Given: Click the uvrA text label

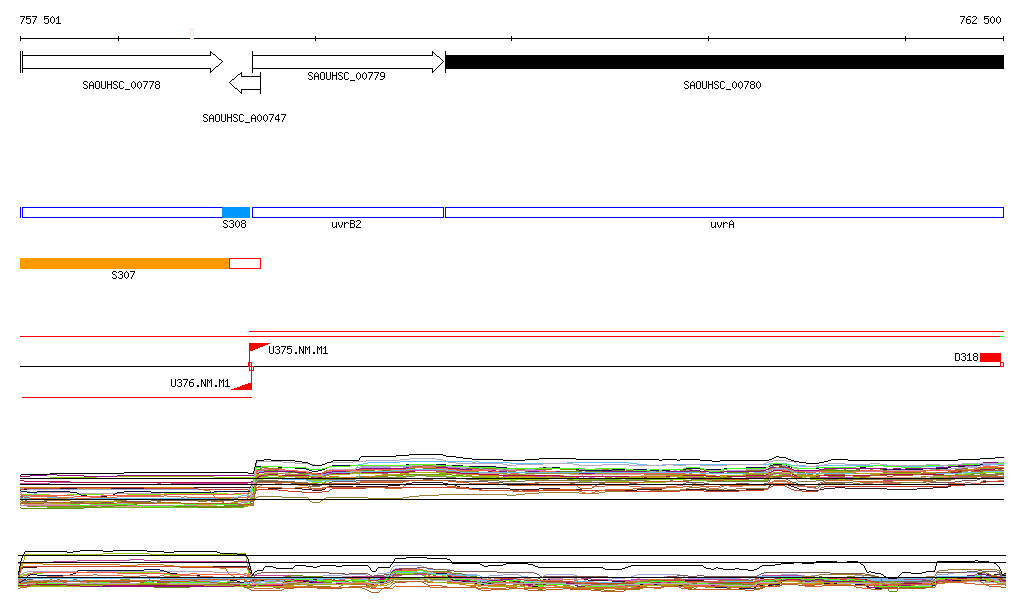Looking at the screenshot, I should pyautogui.click(x=722, y=225).
